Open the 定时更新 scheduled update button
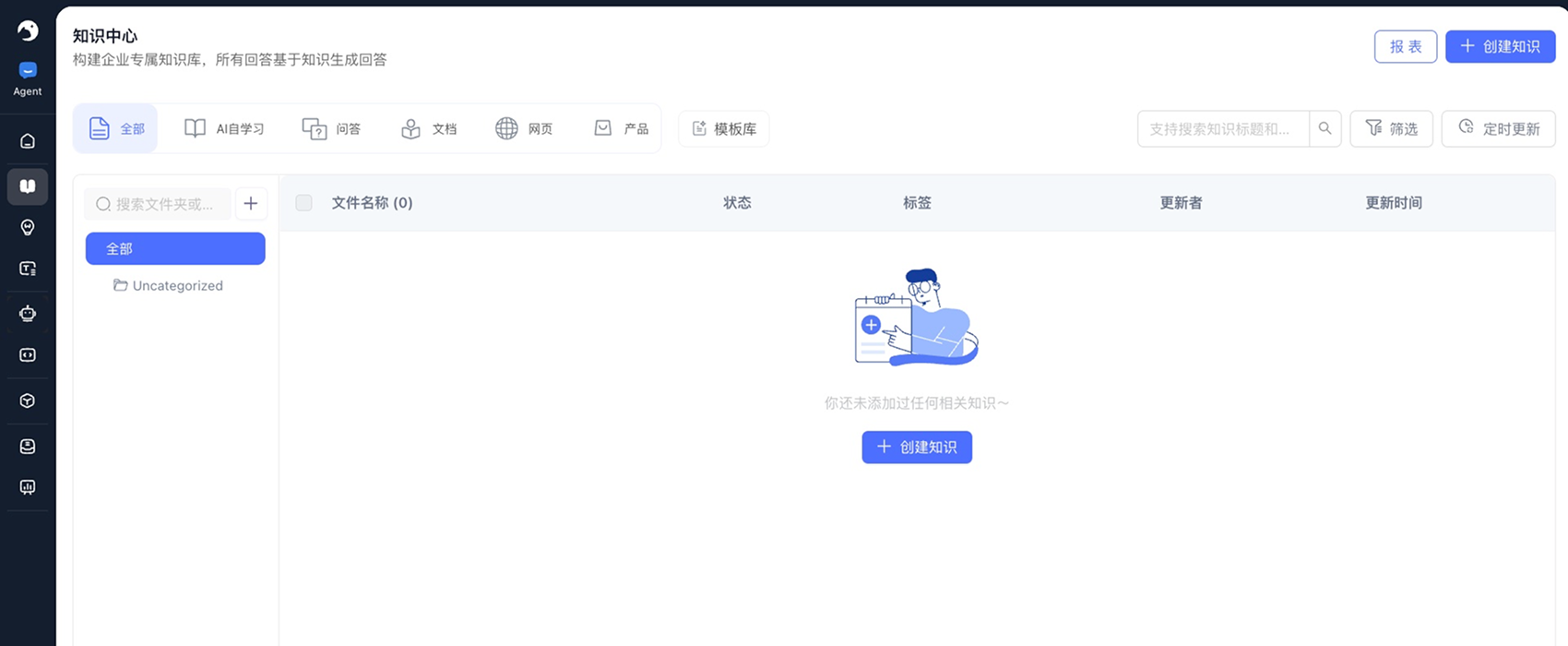Viewport: 1568px width, 646px height. (1499, 129)
